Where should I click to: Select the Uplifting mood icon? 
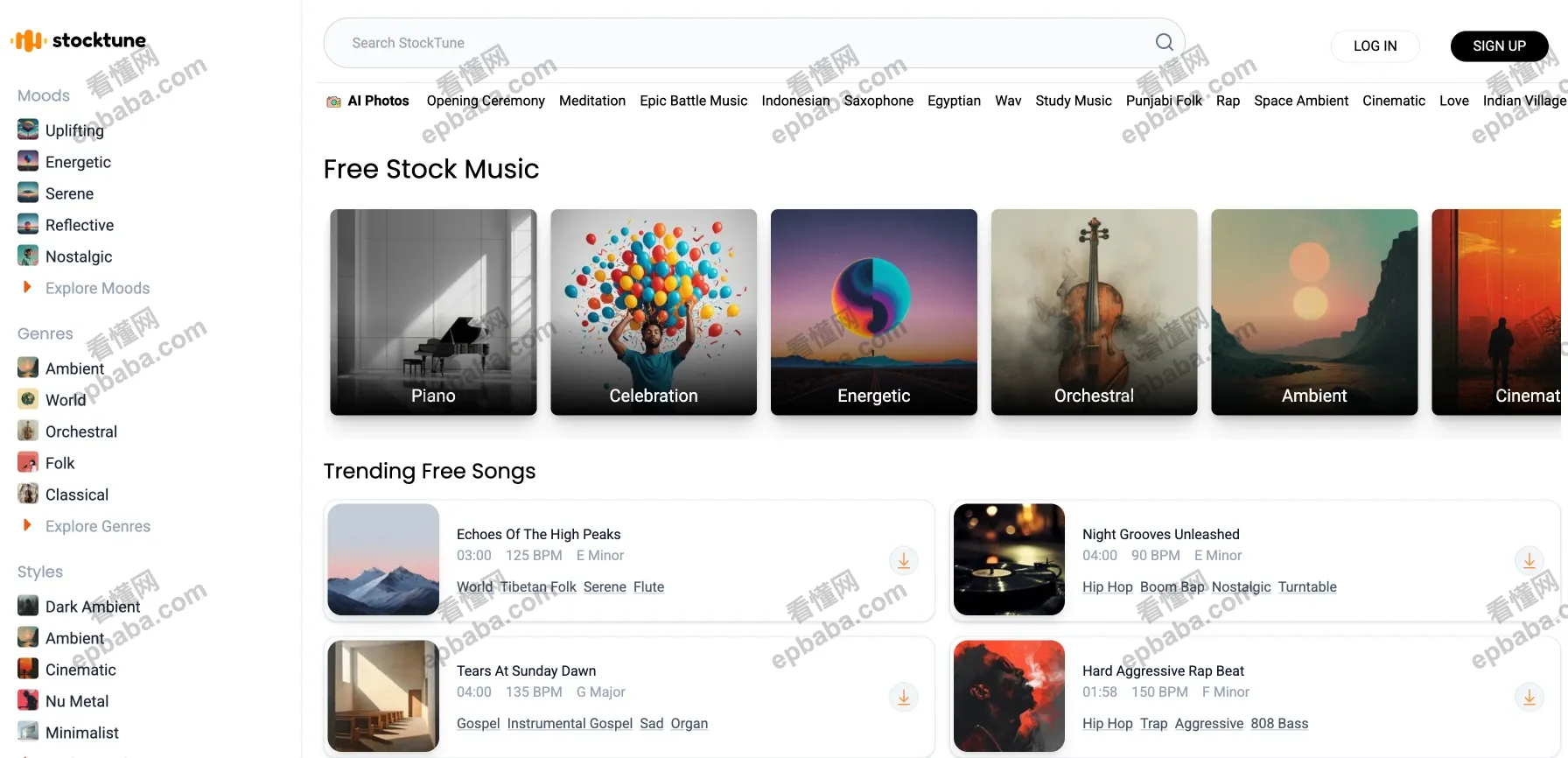28,130
